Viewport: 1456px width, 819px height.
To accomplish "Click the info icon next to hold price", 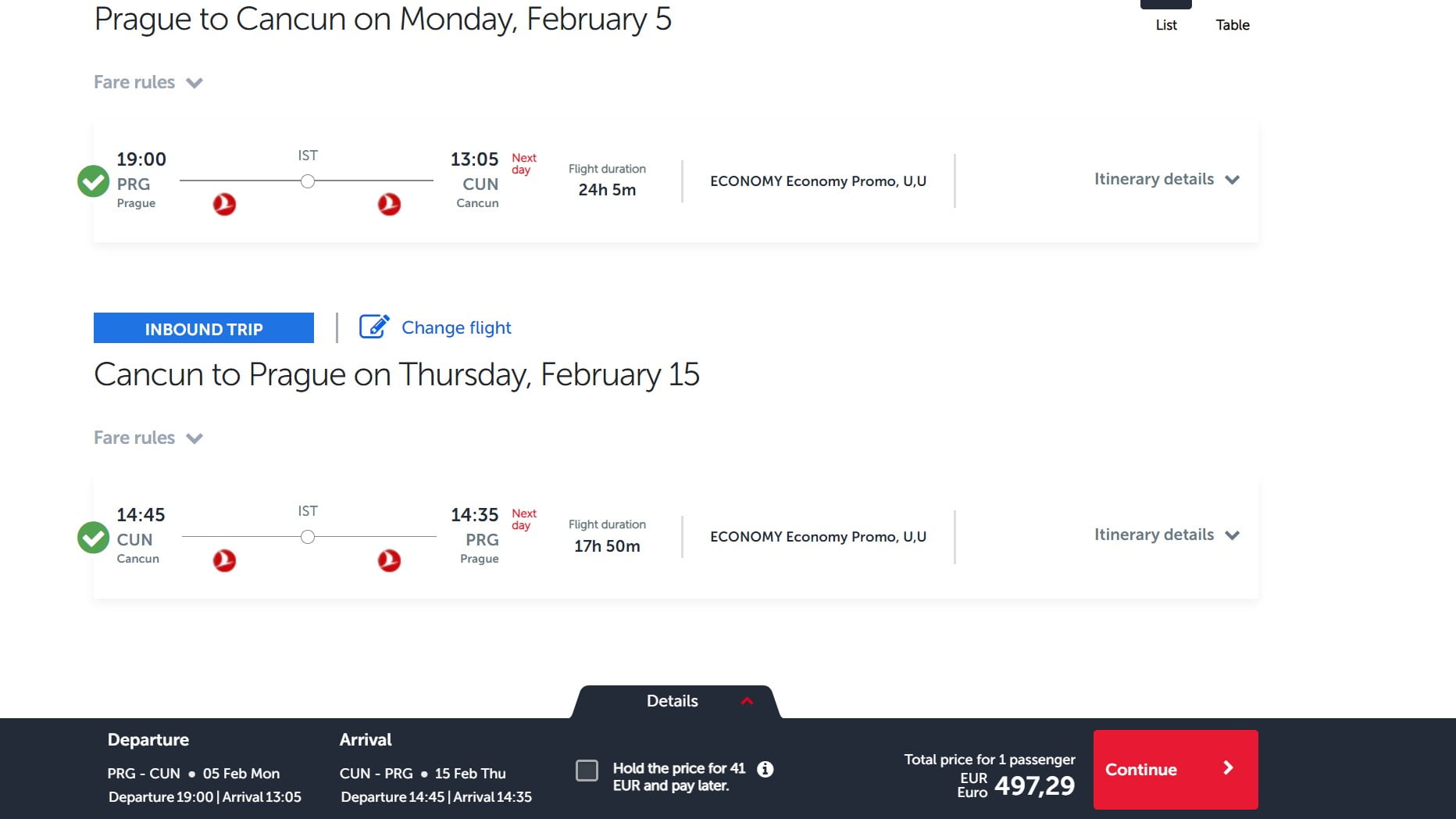I will click(x=765, y=769).
